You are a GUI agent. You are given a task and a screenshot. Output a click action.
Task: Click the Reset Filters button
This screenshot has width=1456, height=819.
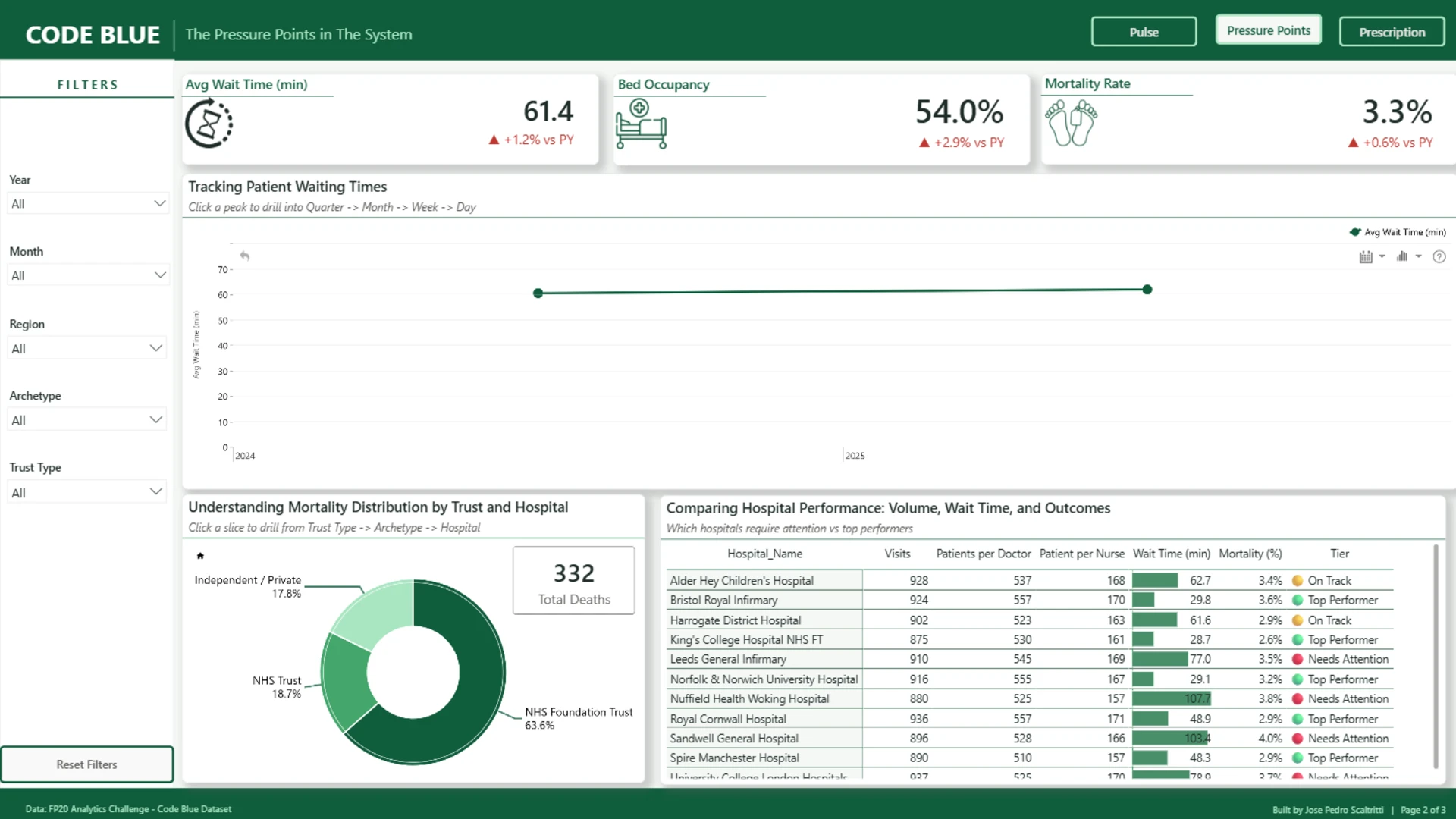[x=86, y=764]
